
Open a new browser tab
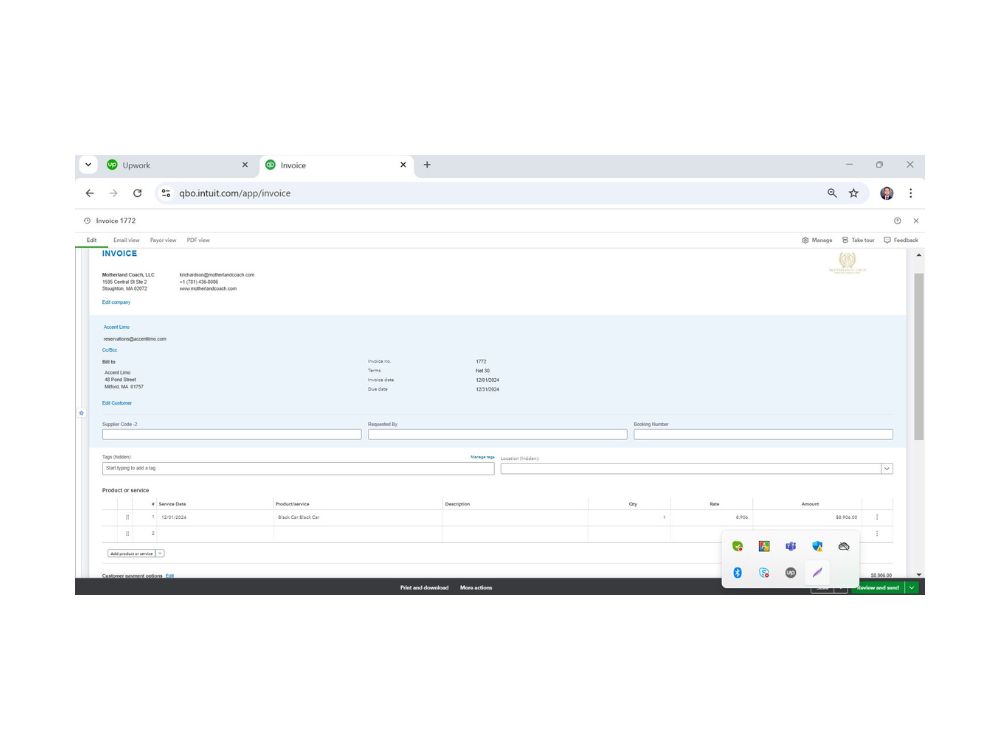[427, 165]
